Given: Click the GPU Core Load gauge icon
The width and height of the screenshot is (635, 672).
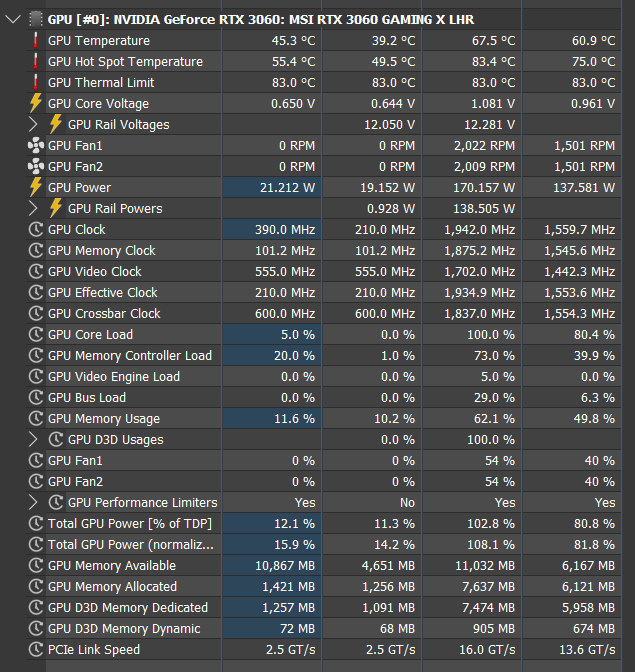Looking at the screenshot, I should (36, 334).
